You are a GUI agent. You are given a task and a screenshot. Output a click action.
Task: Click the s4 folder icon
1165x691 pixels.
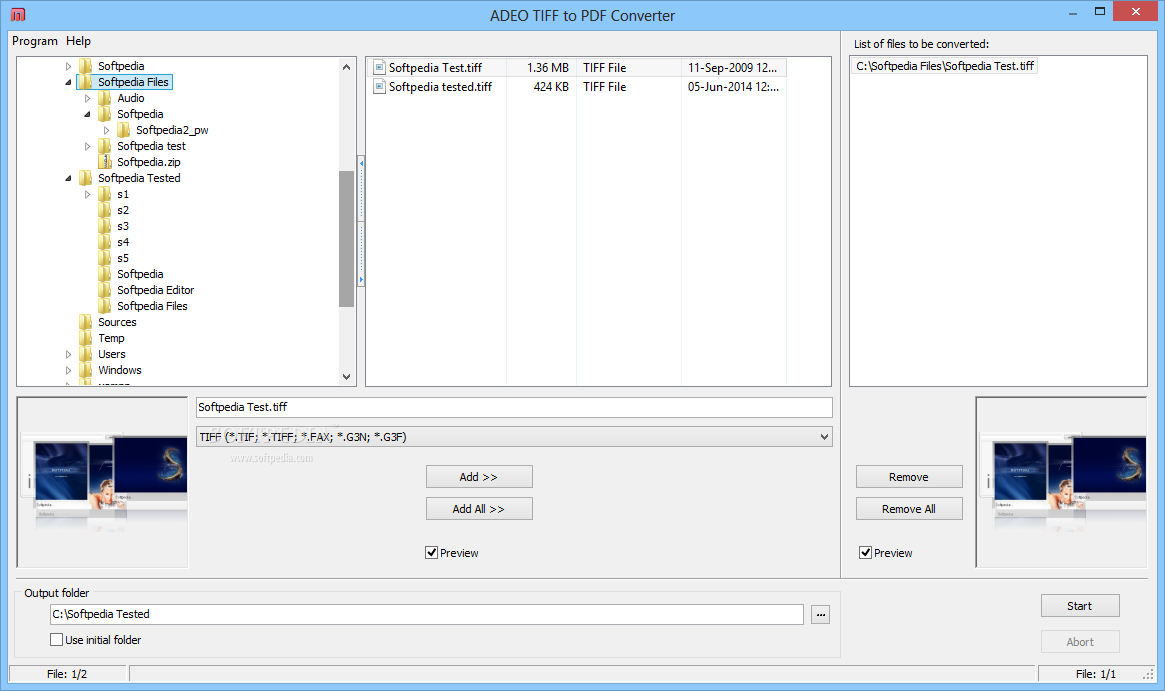tap(105, 242)
